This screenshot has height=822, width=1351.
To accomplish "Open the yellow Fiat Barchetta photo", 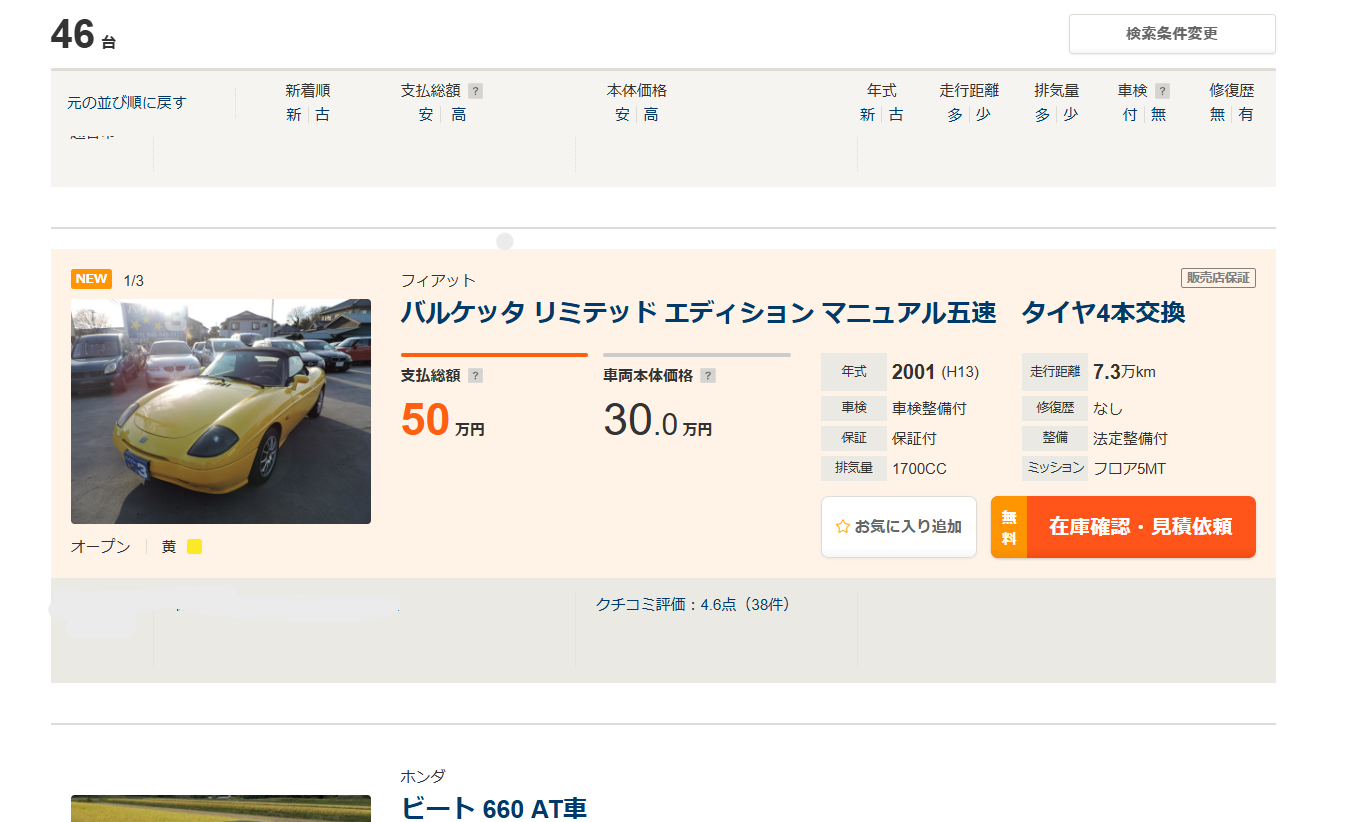I will click(221, 411).
